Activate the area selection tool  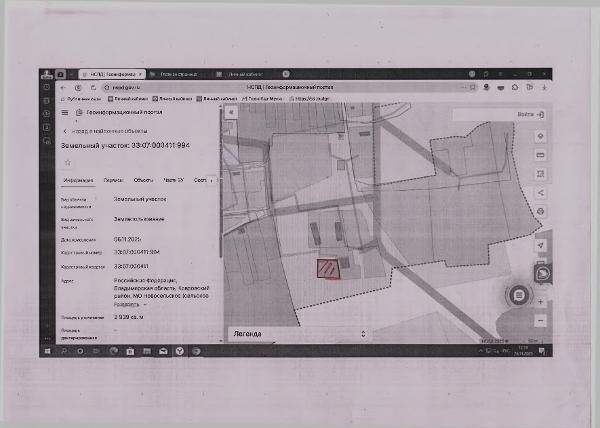point(540,174)
